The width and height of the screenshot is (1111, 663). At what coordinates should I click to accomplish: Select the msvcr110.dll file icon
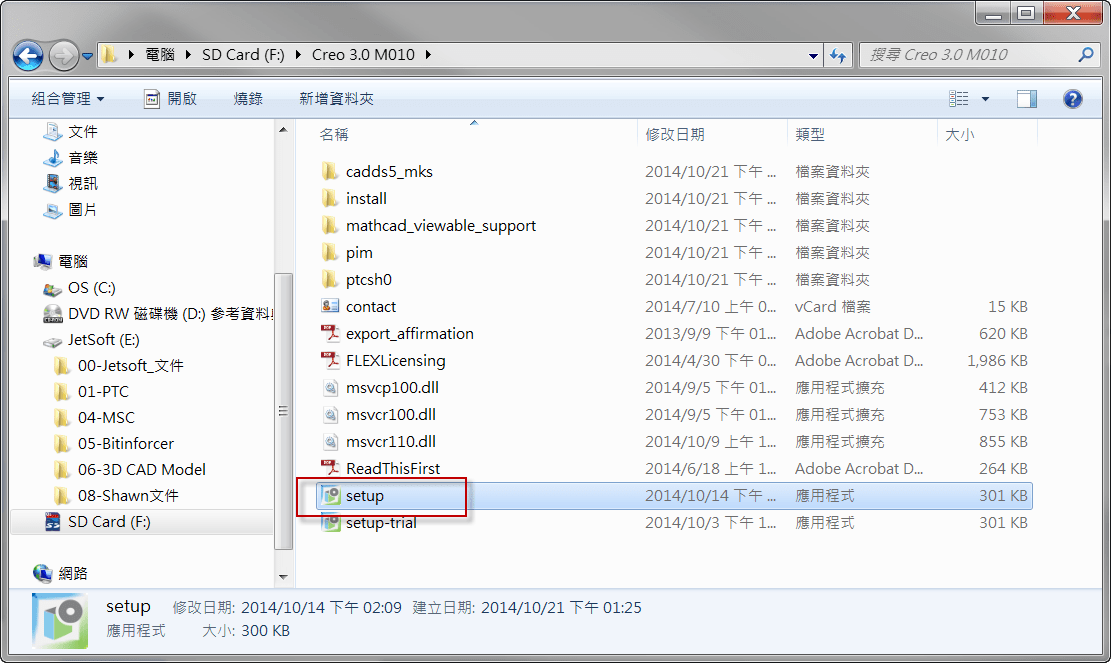click(331, 441)
